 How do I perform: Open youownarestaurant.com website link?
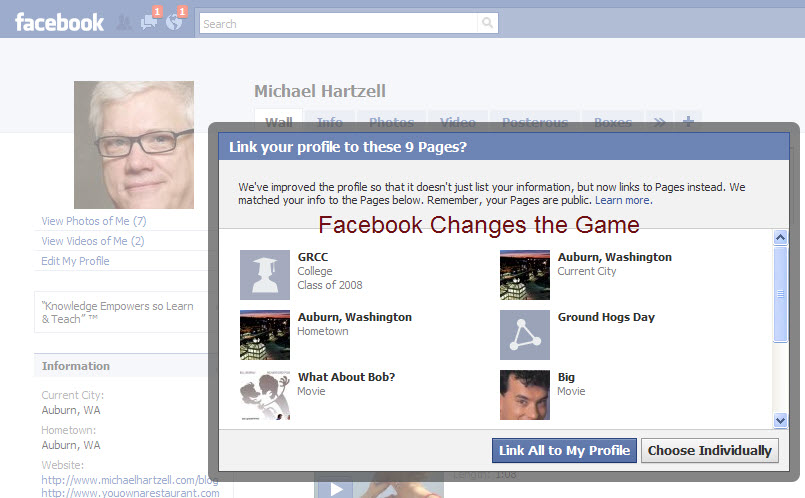click(130, 493)
